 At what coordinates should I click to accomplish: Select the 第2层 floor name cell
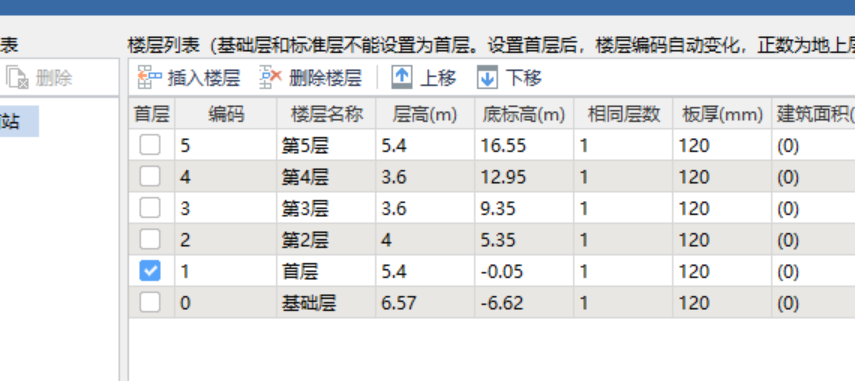click(x=326, y=239)
